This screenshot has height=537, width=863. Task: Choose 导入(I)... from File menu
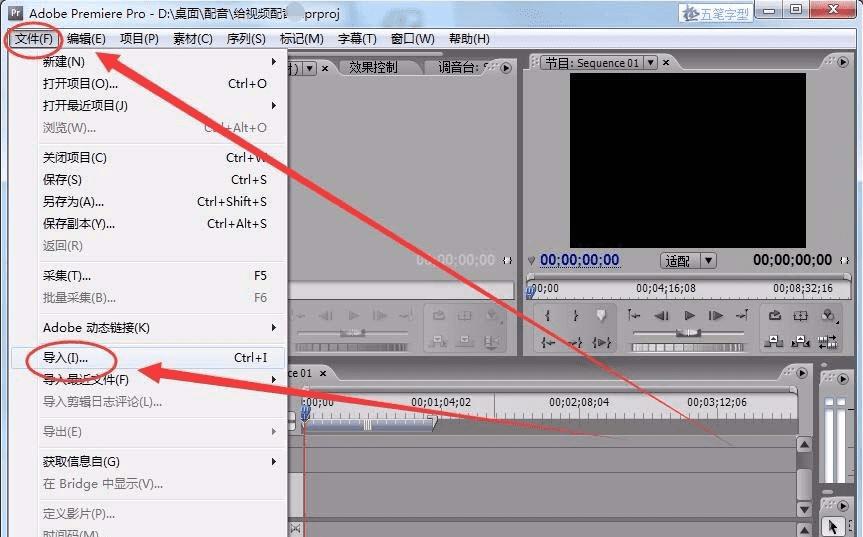149,358
